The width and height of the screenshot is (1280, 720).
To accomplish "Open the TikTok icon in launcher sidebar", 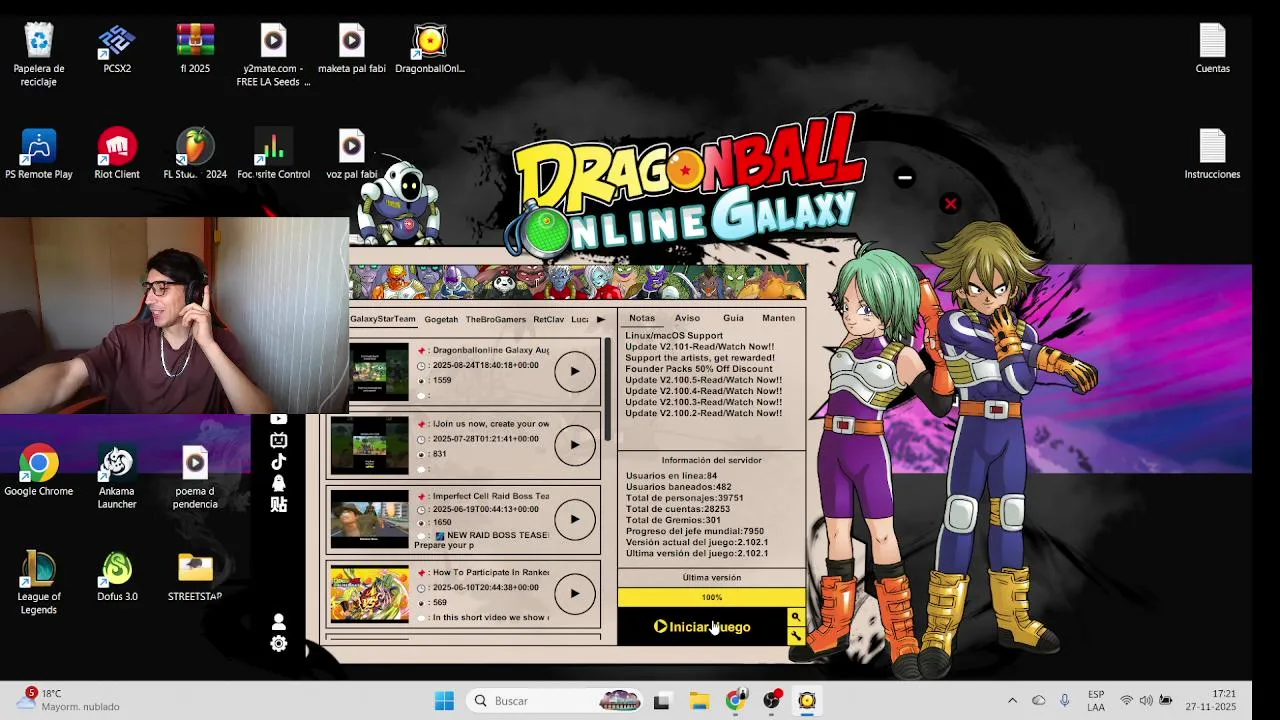I will tap(278, 461).
